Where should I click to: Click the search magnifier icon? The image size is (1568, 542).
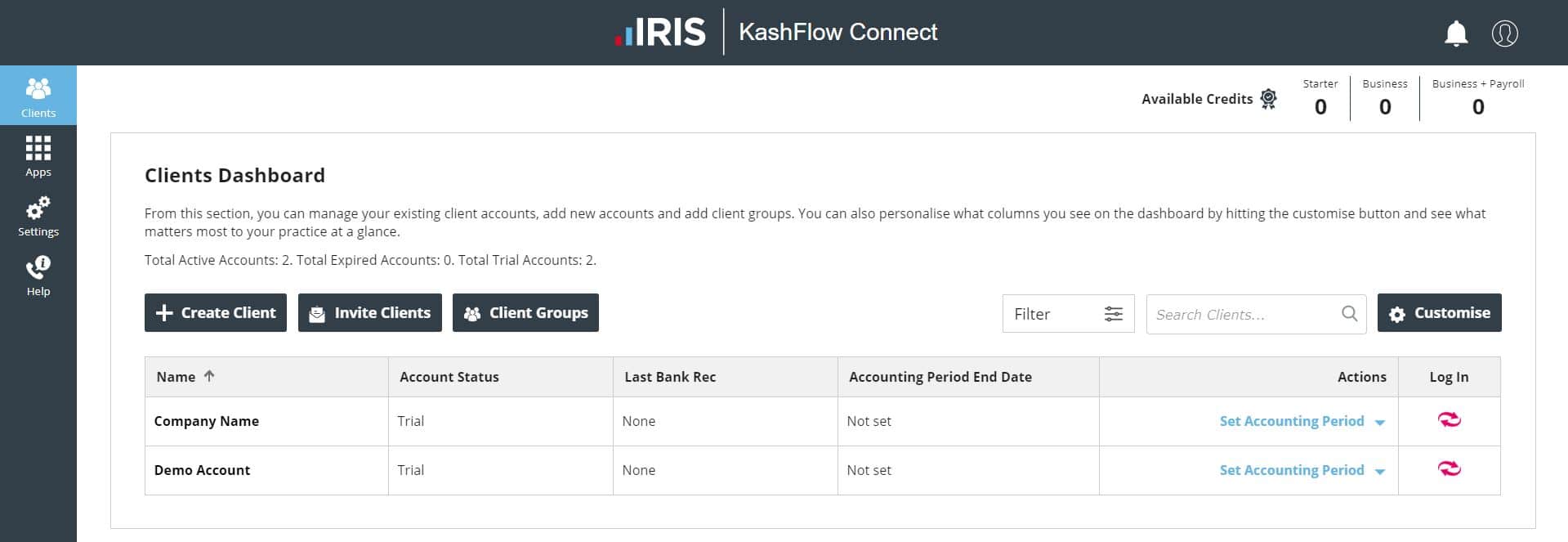(1349, 314)
